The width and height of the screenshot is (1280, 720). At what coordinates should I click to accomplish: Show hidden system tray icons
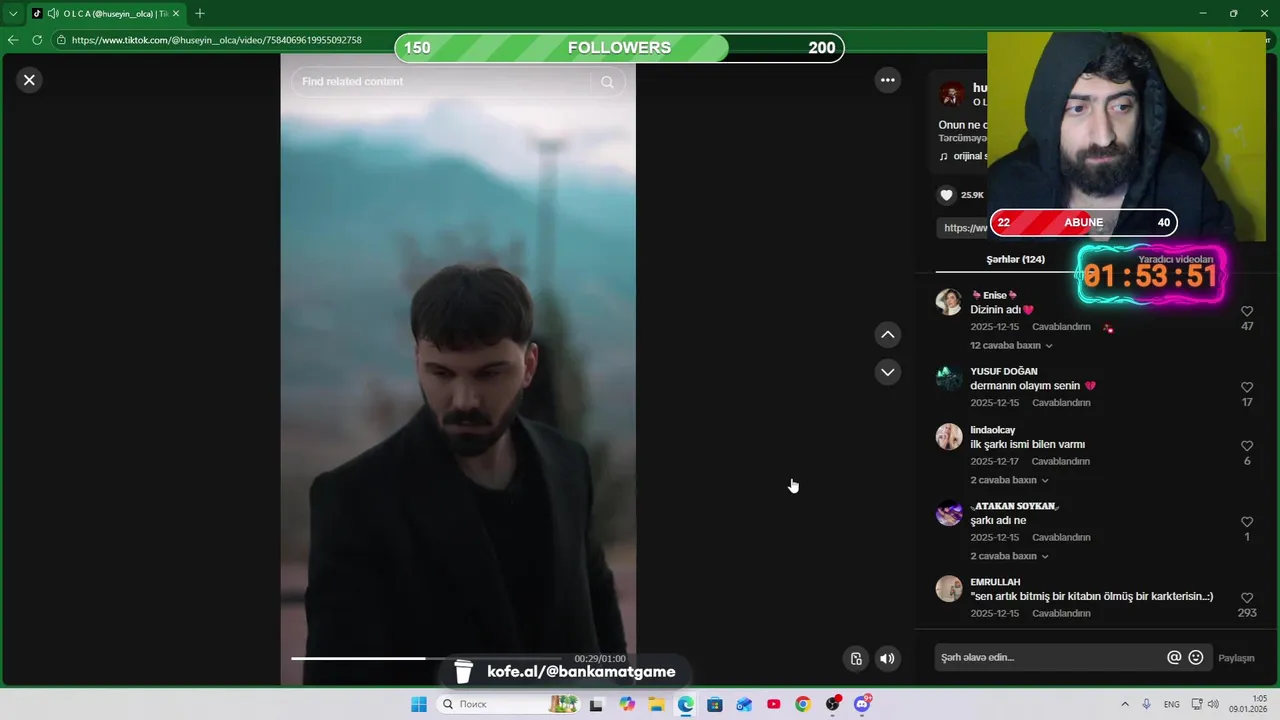coord(1124,704)
